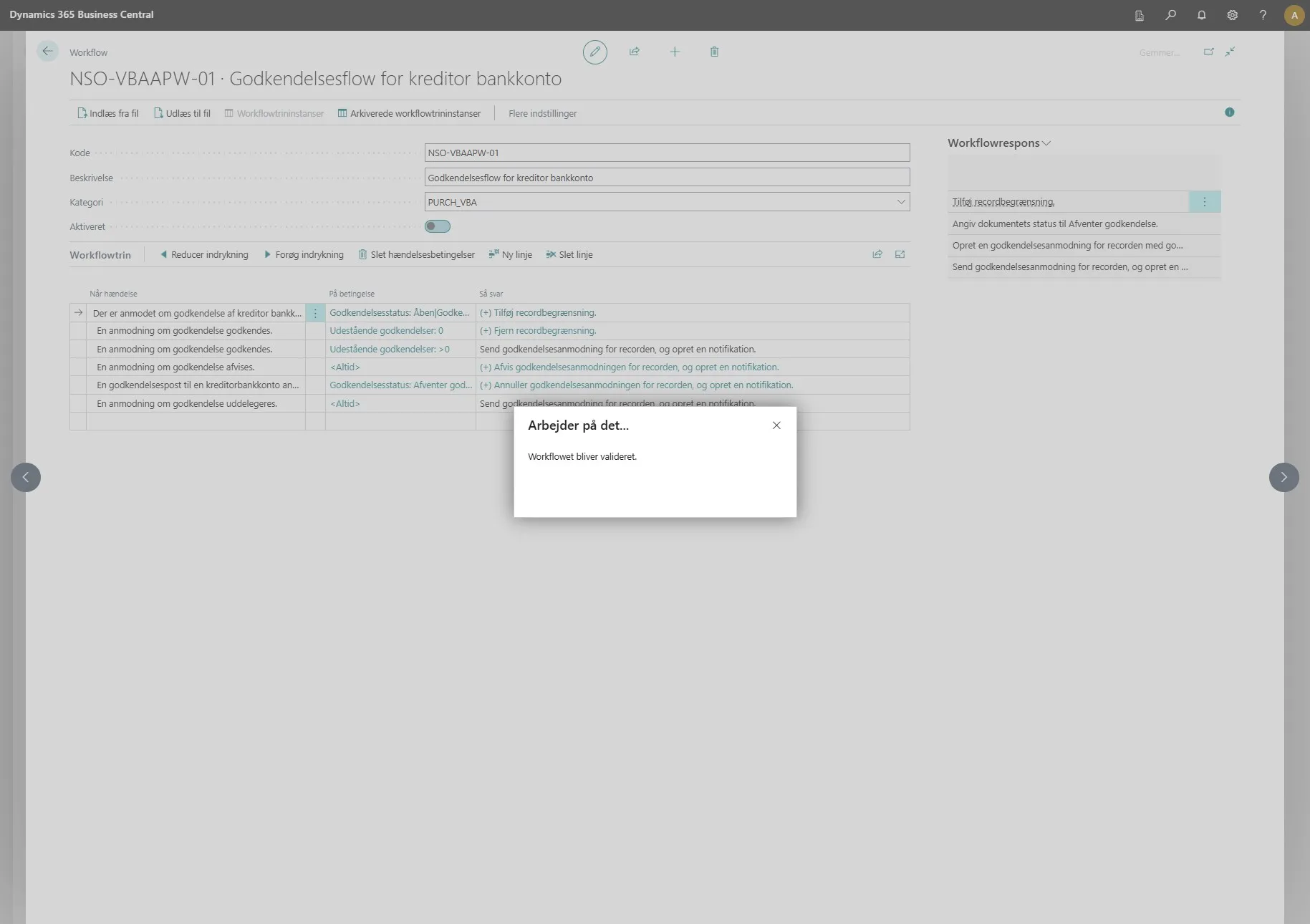Open condition Godkendelsesstatus: Åben|Godke...
1310x924 pixels.
tap(400, 313)
